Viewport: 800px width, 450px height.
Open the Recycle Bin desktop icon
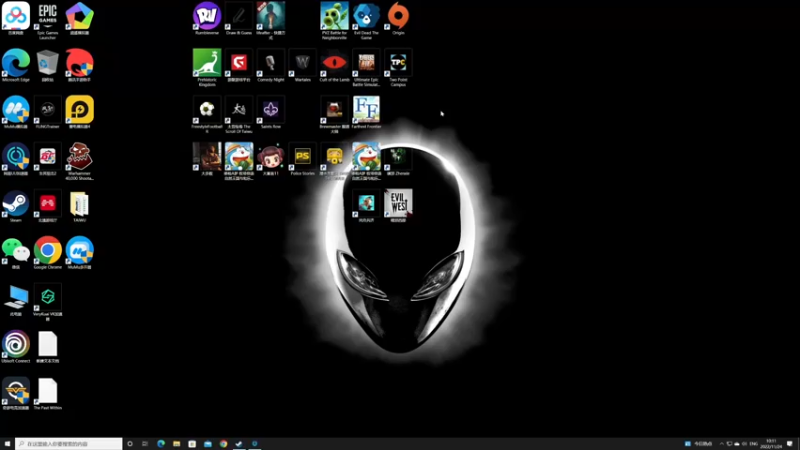click(x=47, y=66)
